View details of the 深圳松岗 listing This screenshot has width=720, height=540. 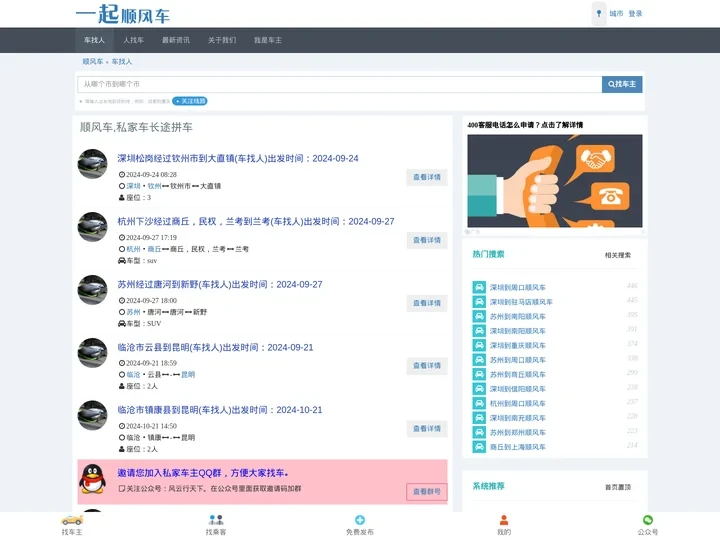point(427,177)
